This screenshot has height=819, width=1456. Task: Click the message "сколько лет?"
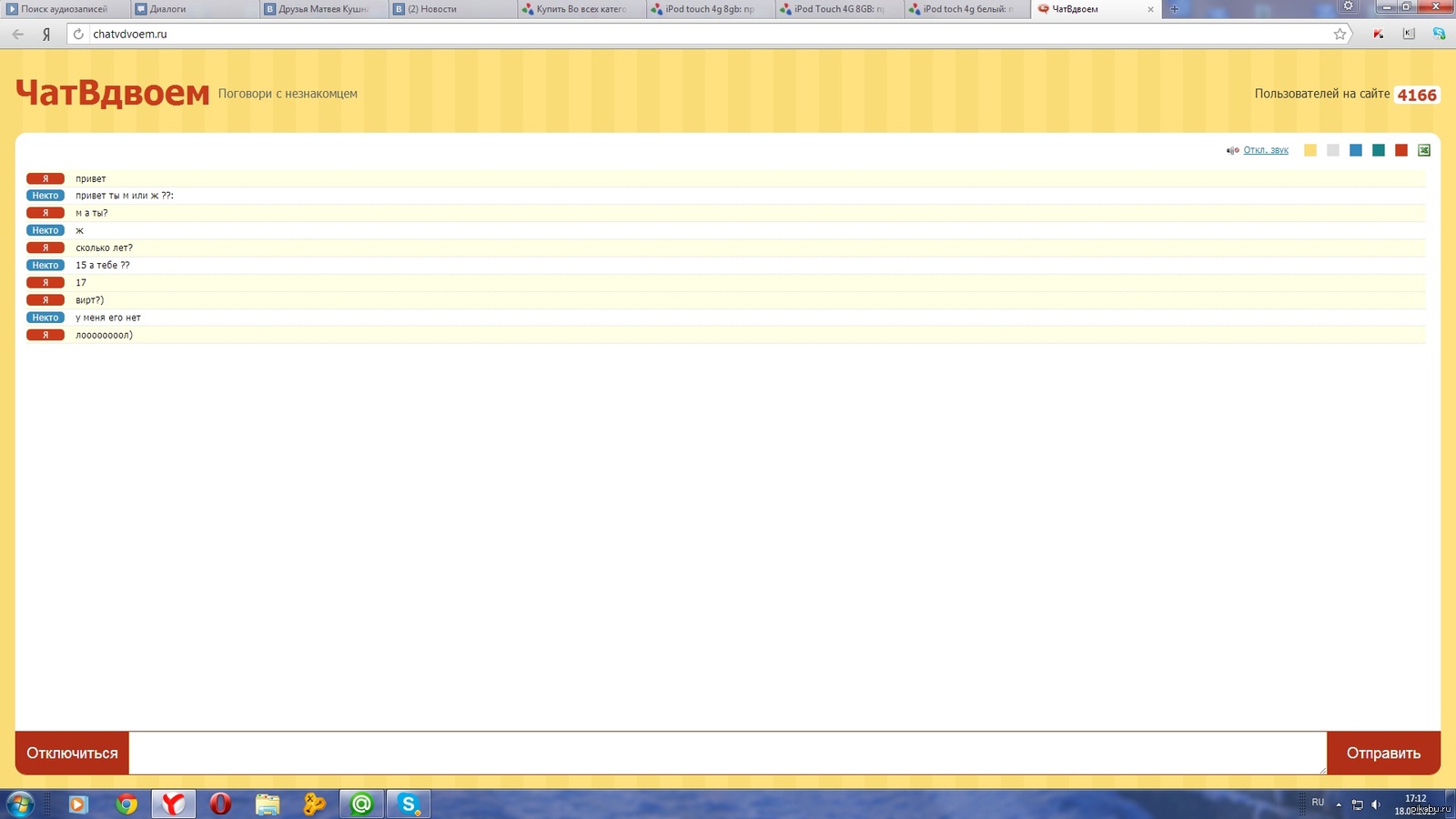[x=104, y=248]
